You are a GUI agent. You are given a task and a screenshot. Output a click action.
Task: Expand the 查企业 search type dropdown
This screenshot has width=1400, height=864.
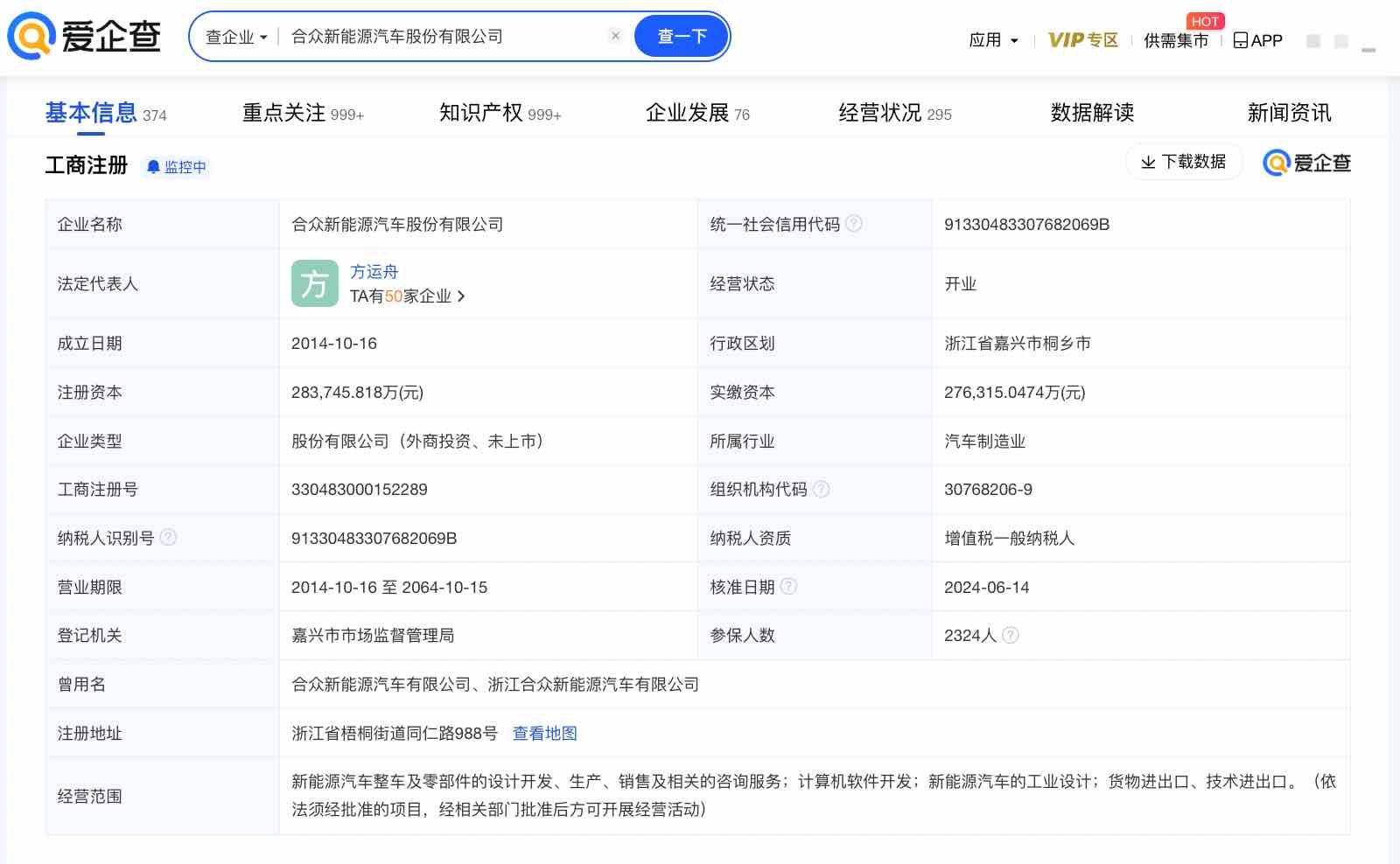(236, 37)
